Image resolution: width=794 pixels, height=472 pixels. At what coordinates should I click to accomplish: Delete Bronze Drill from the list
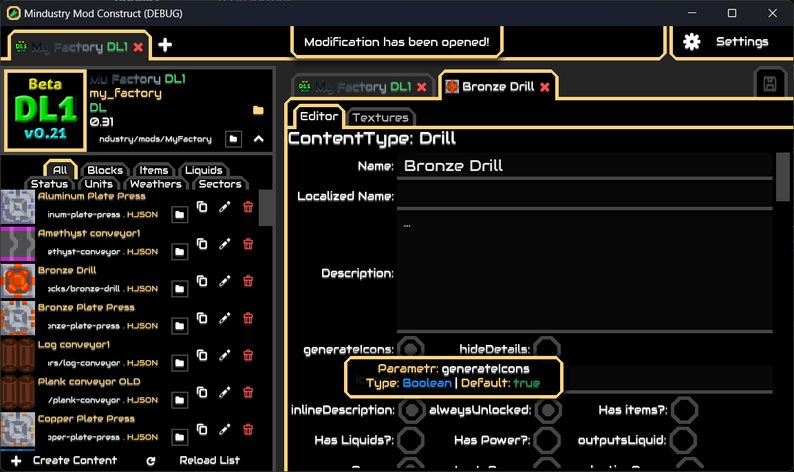click(x=248, y=281)
